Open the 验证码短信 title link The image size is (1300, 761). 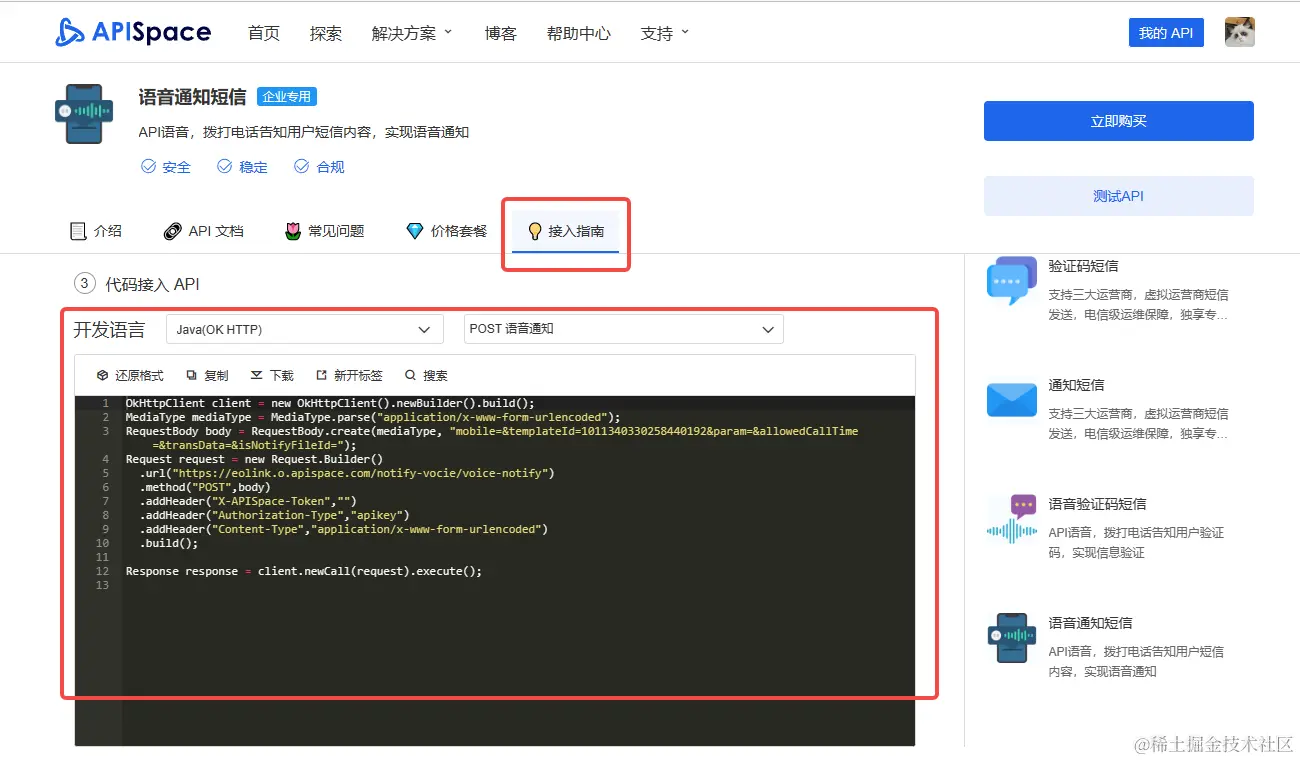1083,266
